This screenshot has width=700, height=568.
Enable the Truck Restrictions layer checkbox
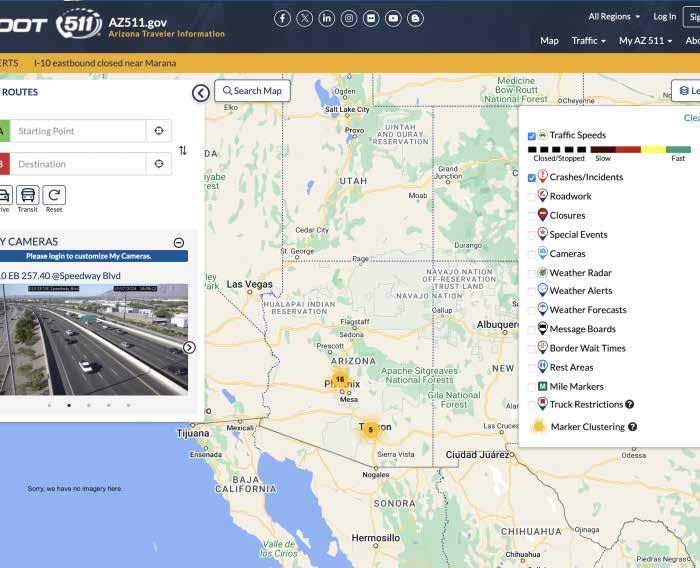point(532,405)
